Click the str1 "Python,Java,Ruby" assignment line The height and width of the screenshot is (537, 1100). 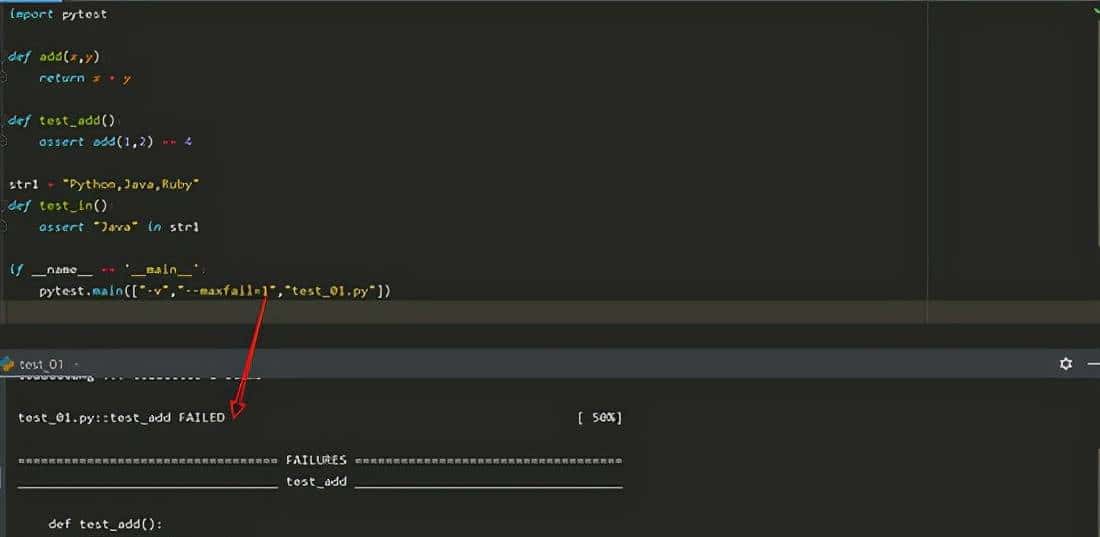tap(105, 185)
